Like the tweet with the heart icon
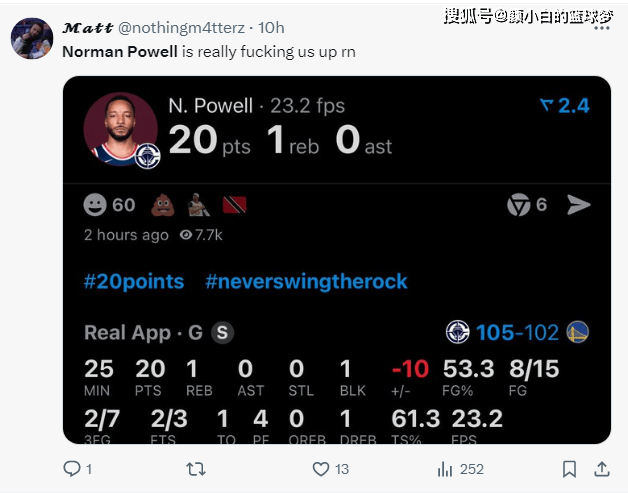 321,469
